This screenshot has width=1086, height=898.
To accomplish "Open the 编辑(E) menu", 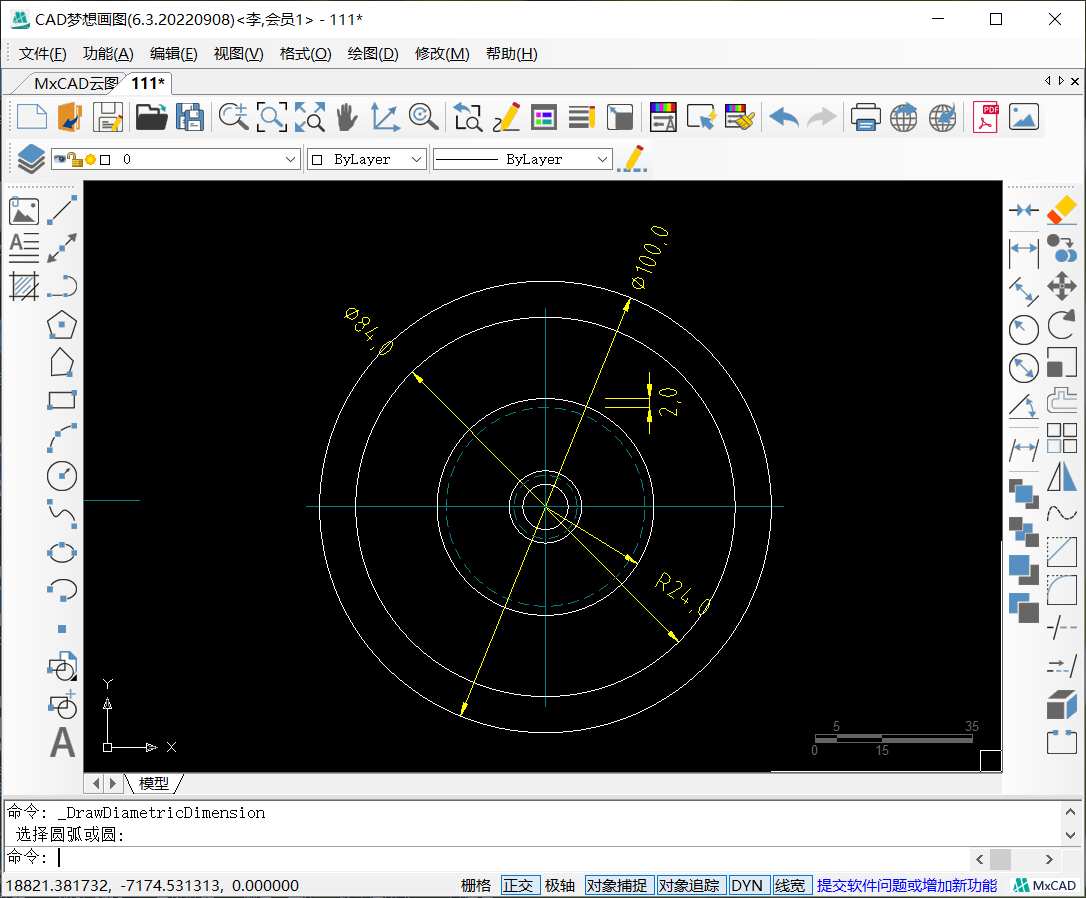I will coord(173,54).
